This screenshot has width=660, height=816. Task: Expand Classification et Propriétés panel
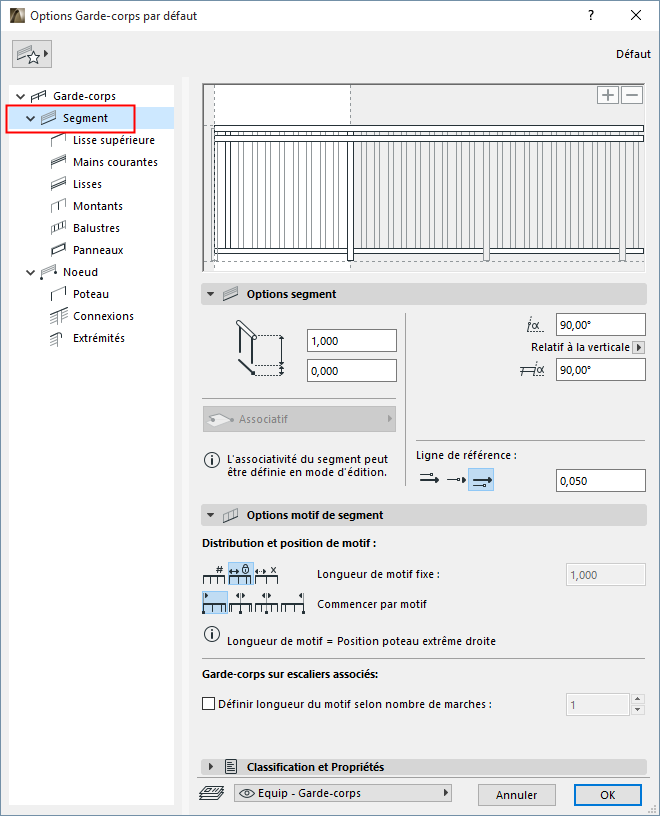[211, 767]
